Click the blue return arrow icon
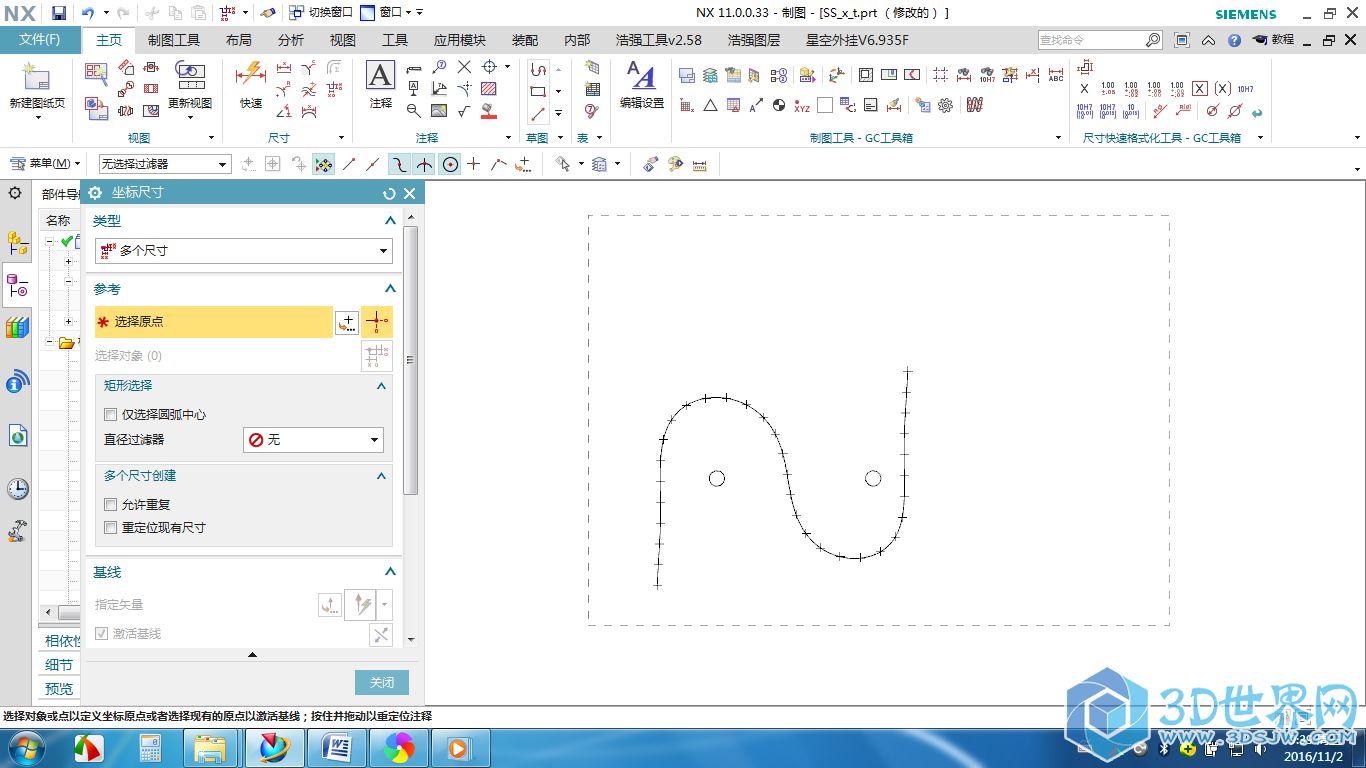This screenshot has height=768, width=1366. tap(1257, 112)
